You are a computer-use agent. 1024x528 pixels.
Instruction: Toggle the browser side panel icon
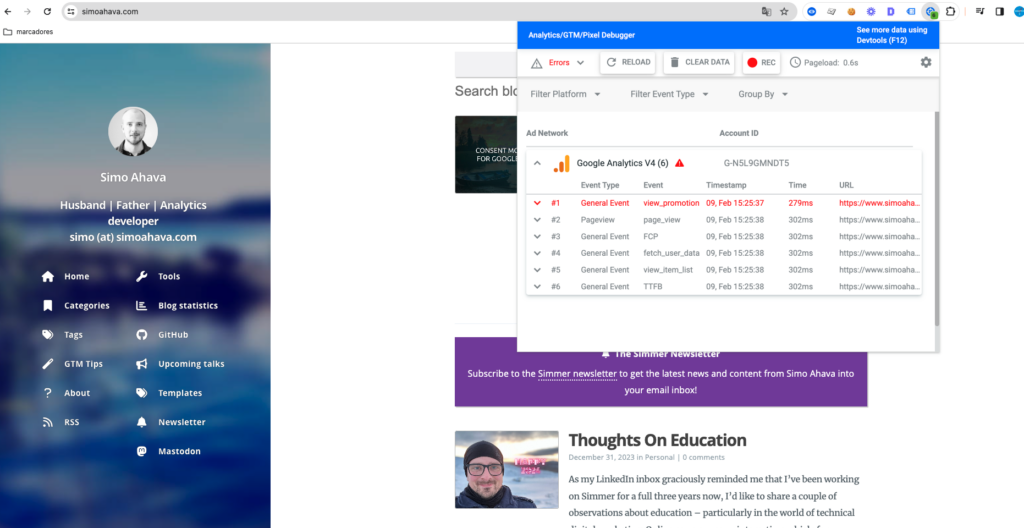(999, 11)
